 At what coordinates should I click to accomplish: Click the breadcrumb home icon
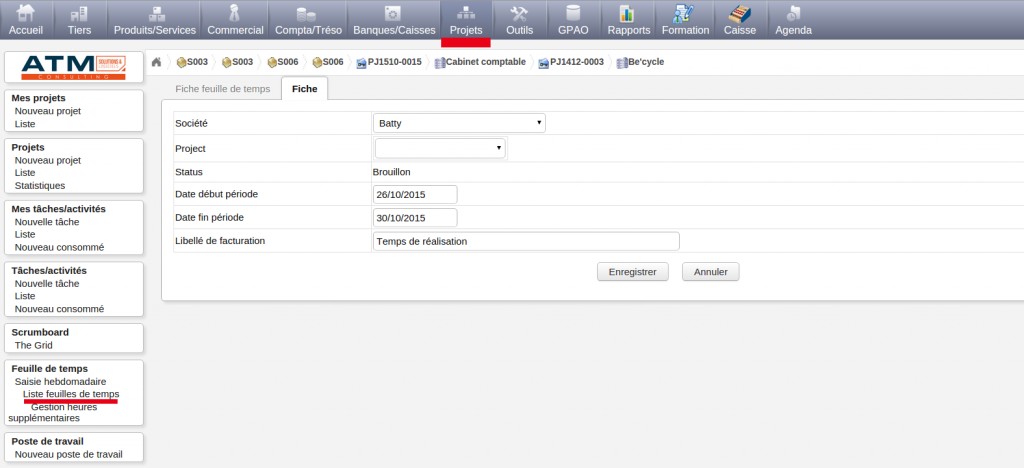(x=156, y=62)
